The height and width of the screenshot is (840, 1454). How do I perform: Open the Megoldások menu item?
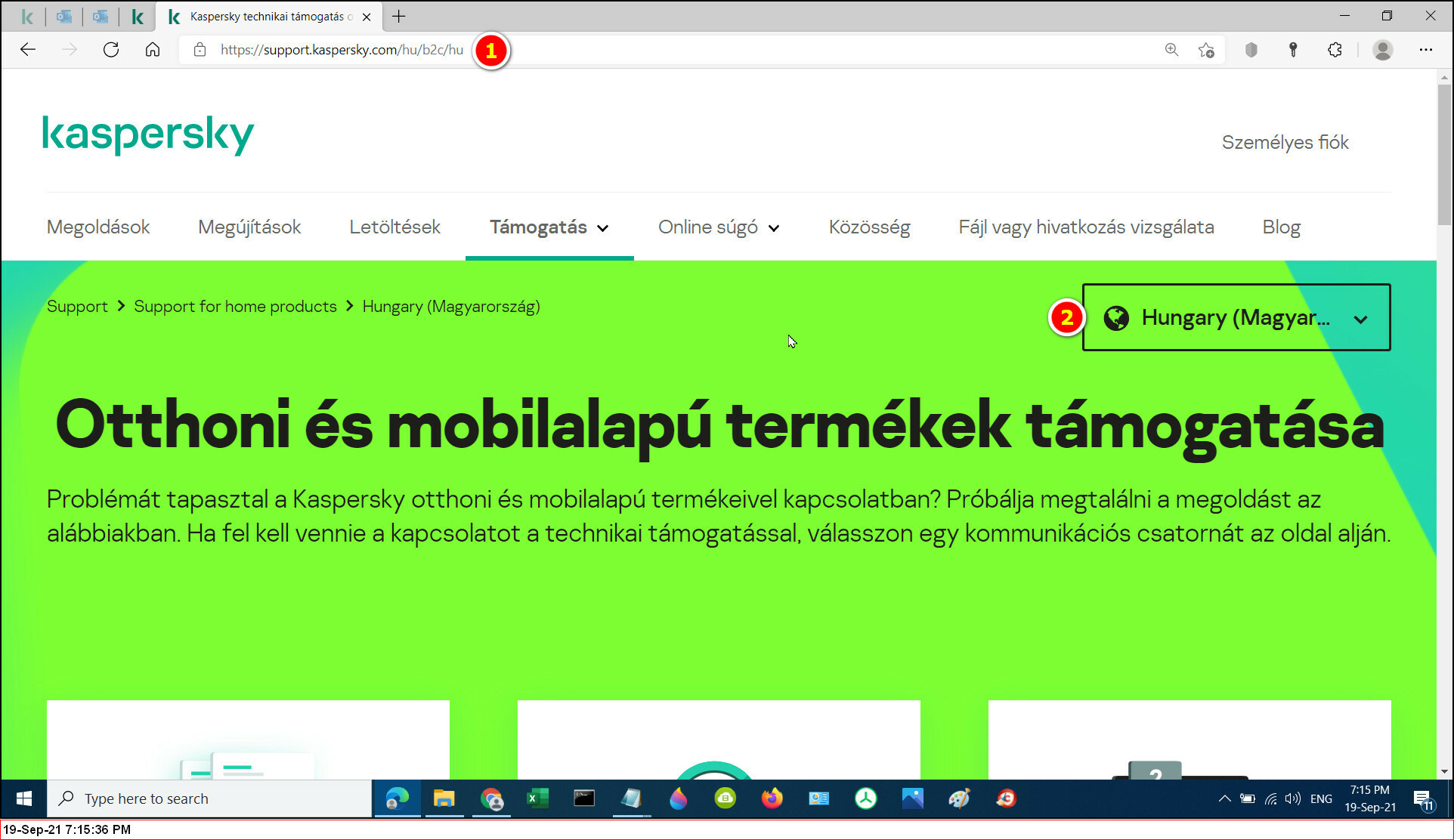[x=98, y=227]
